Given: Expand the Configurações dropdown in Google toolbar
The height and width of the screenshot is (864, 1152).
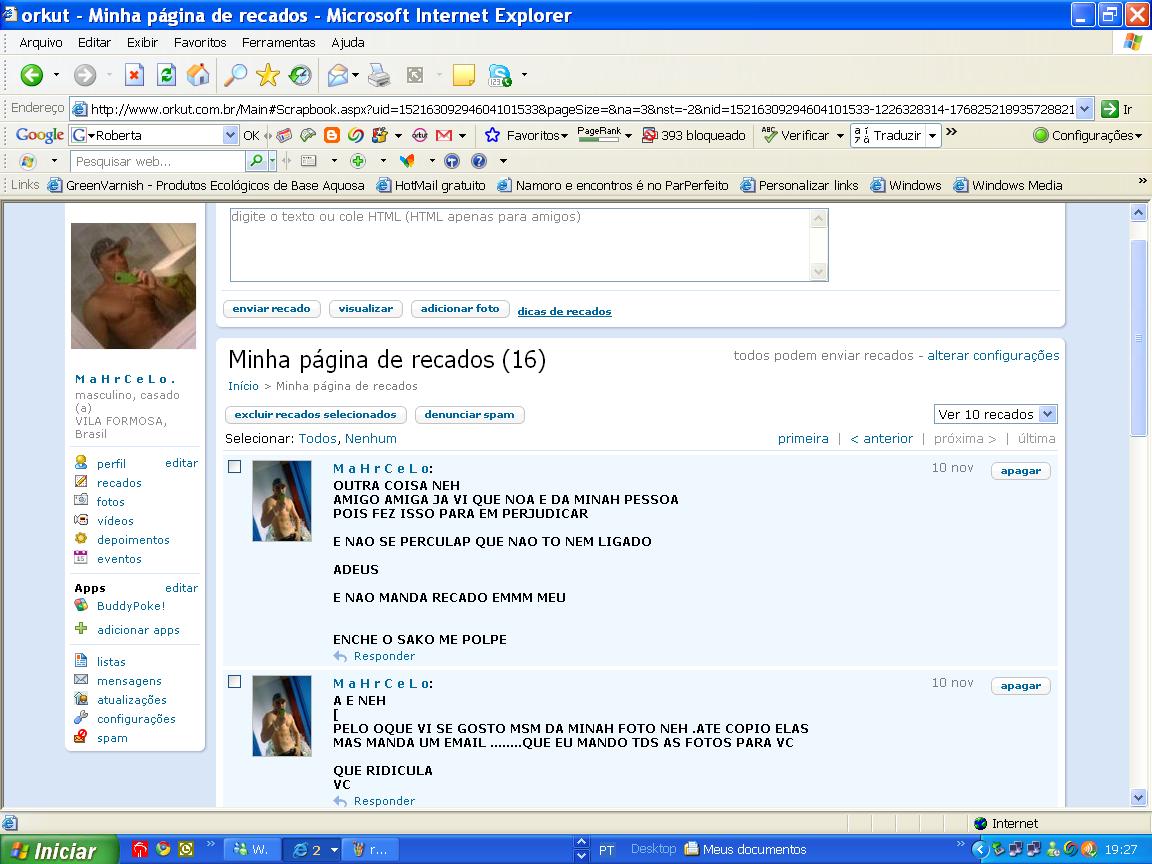Looking at the screenshot, I should (1139, 136).
